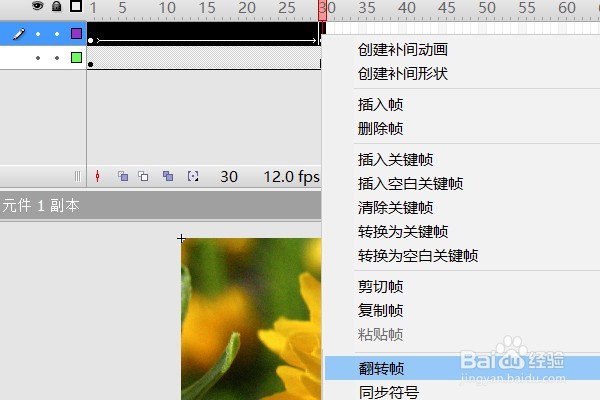Screen dimensions: 600x400
Task: Toggle lock dot of the green layer
Action: click(x=57, y=58)
